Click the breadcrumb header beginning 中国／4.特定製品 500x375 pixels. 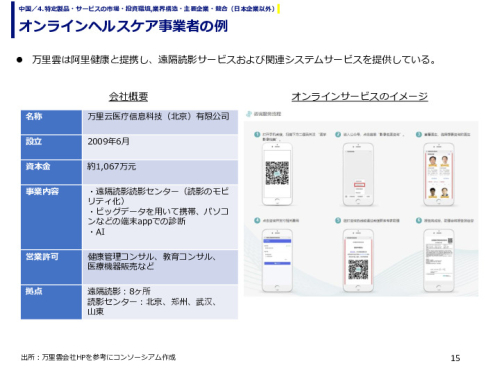(x=147, y=9)
